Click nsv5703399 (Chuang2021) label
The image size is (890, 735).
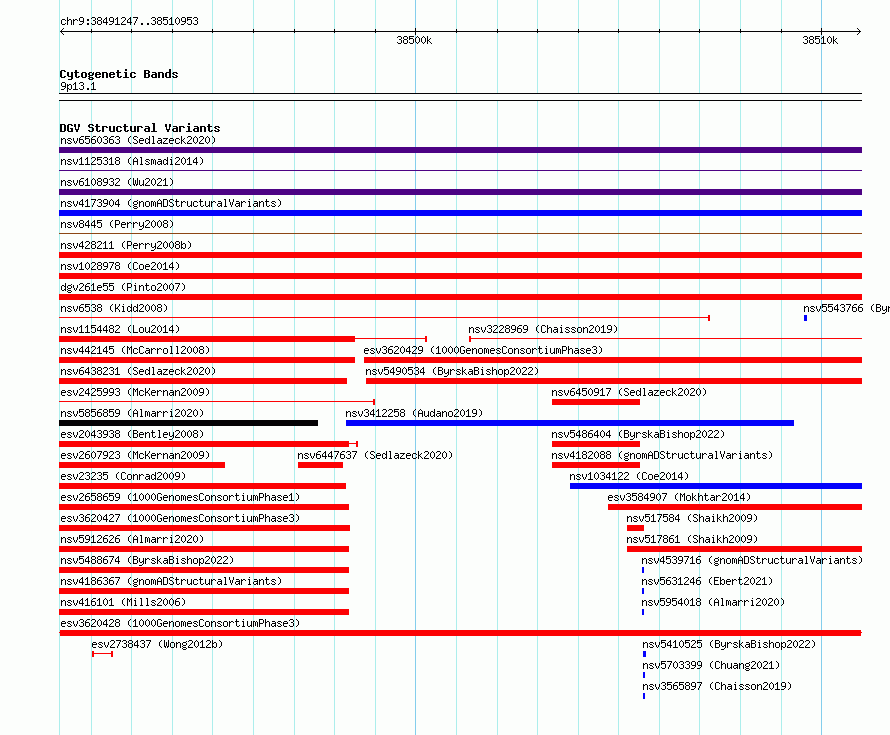click(x=711, y=665)
